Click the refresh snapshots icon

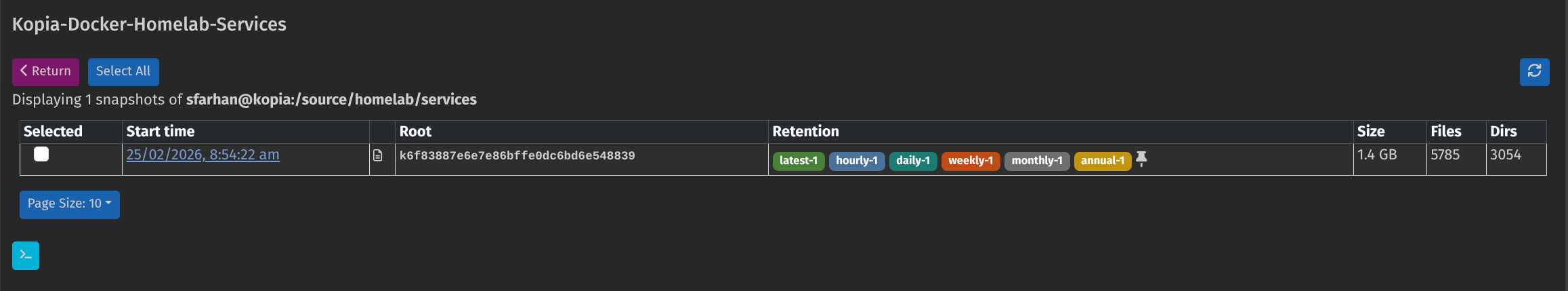[x=1534, y=71]
